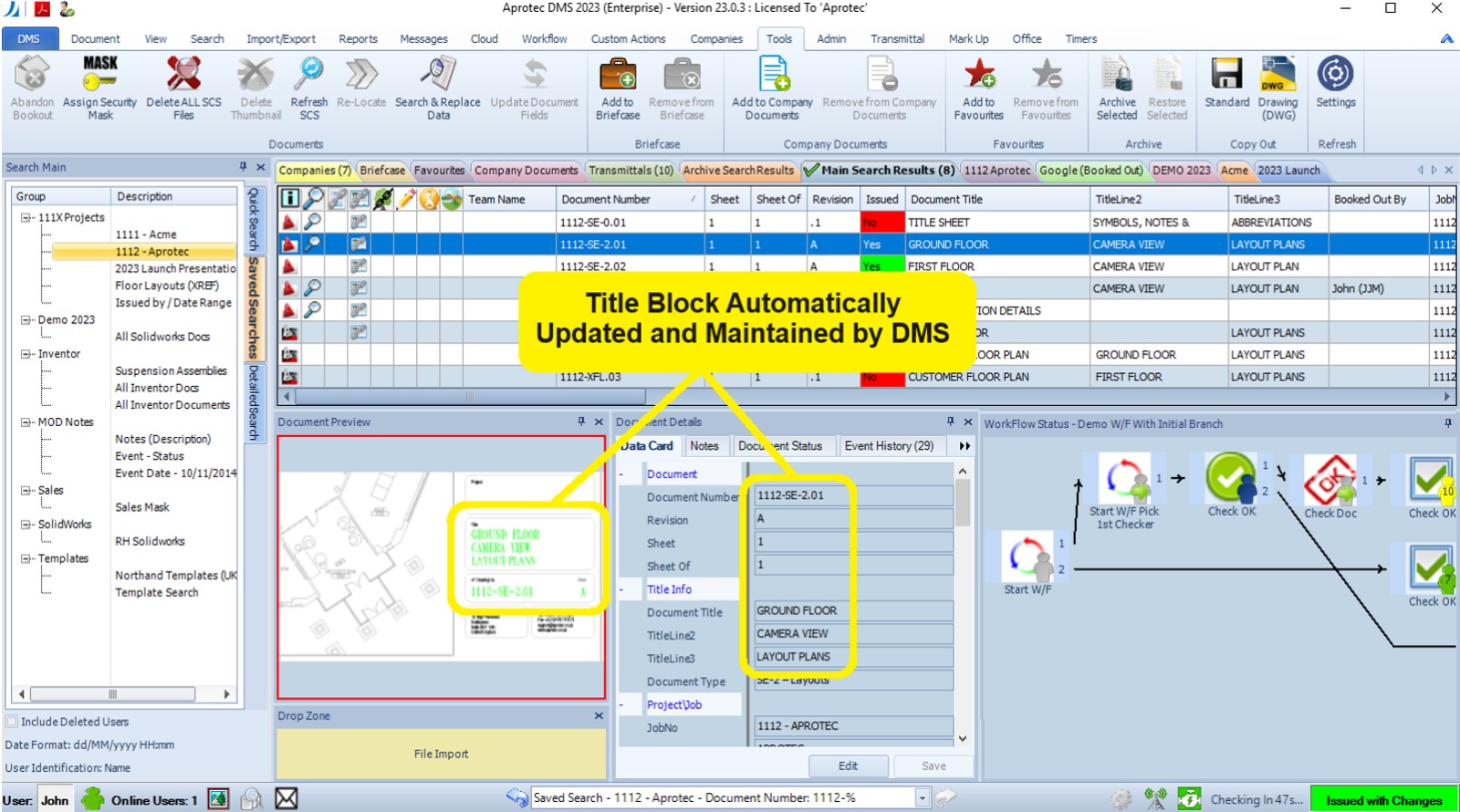Collapse the Sales tree group
Screen dimensions: 1460x812
25,491
